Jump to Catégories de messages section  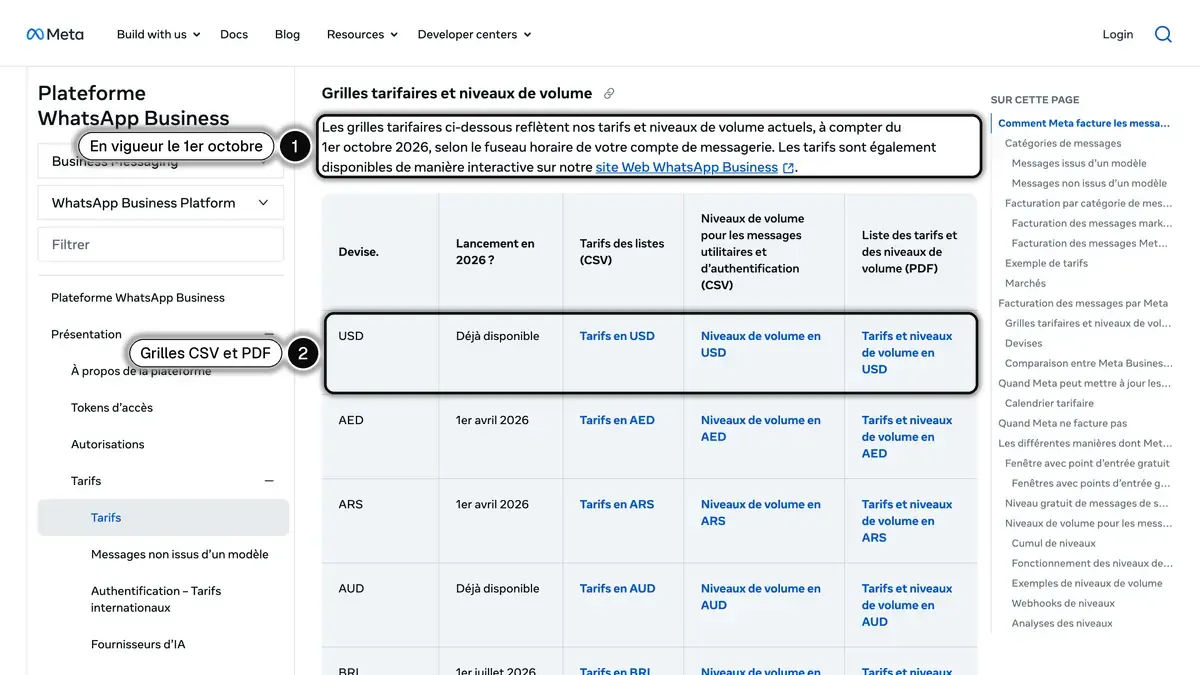click(x=1063, y=143)
